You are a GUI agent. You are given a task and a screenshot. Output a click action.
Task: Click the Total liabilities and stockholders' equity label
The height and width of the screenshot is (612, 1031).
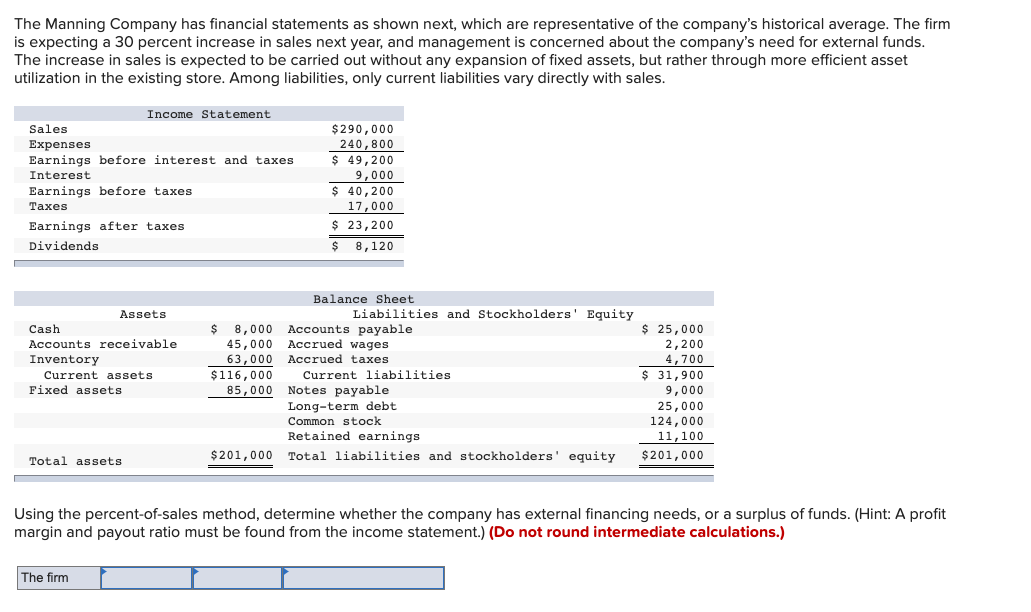tap(452, 456)
